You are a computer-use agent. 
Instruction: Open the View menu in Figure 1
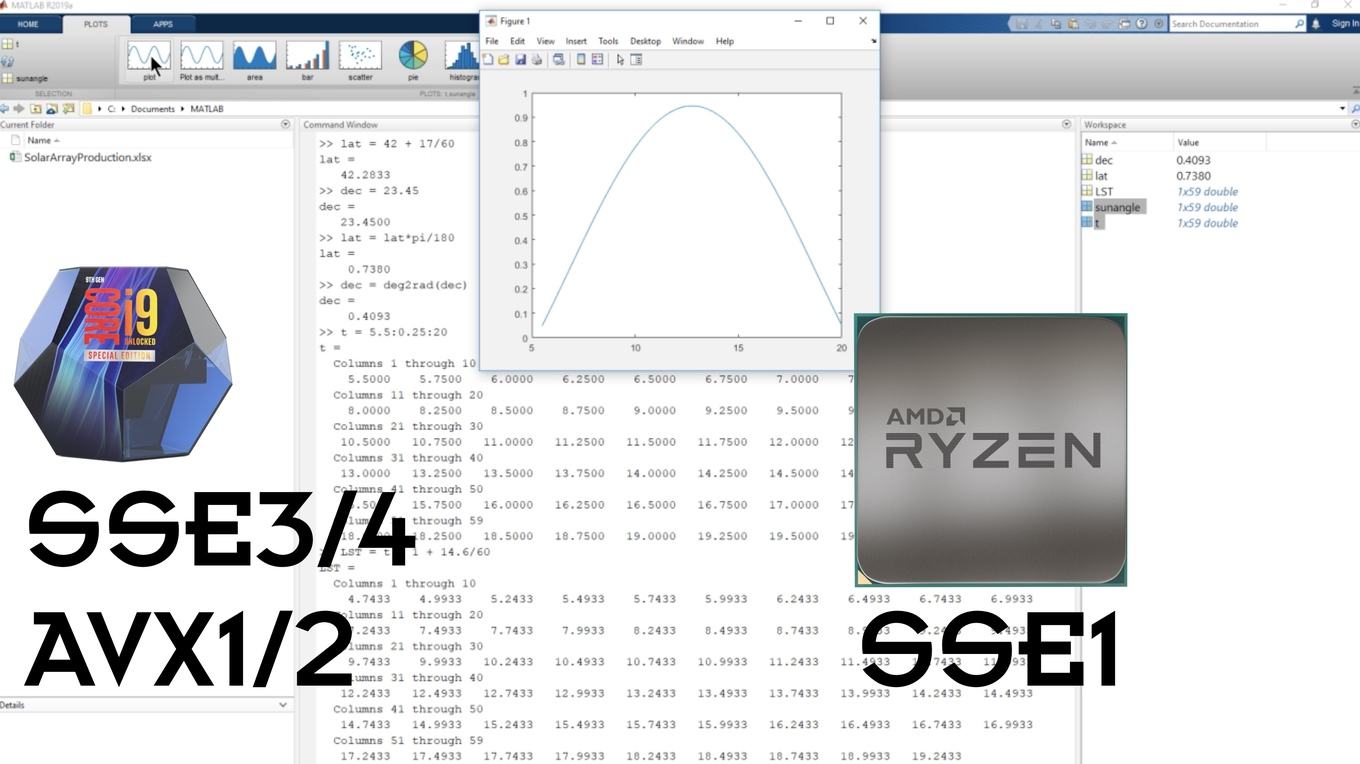click(545, 41)
